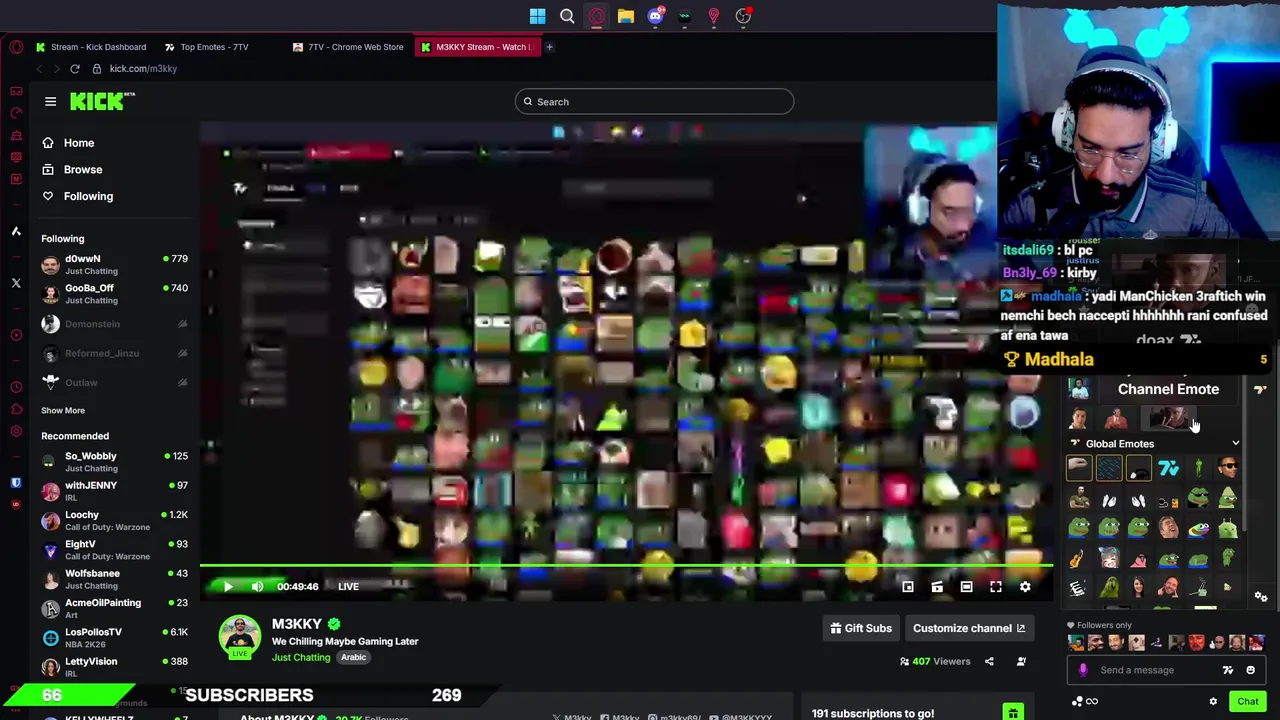Image resolution: width=1280 pixels, height=720 pixels.
Task: Click the Arabic language tag
Action: tap(354, 658)
